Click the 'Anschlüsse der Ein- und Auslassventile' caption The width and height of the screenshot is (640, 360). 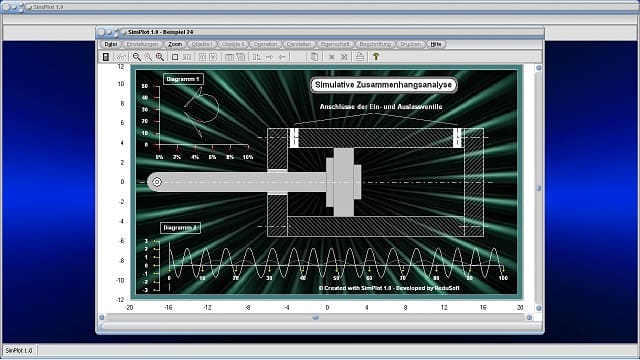381,107
